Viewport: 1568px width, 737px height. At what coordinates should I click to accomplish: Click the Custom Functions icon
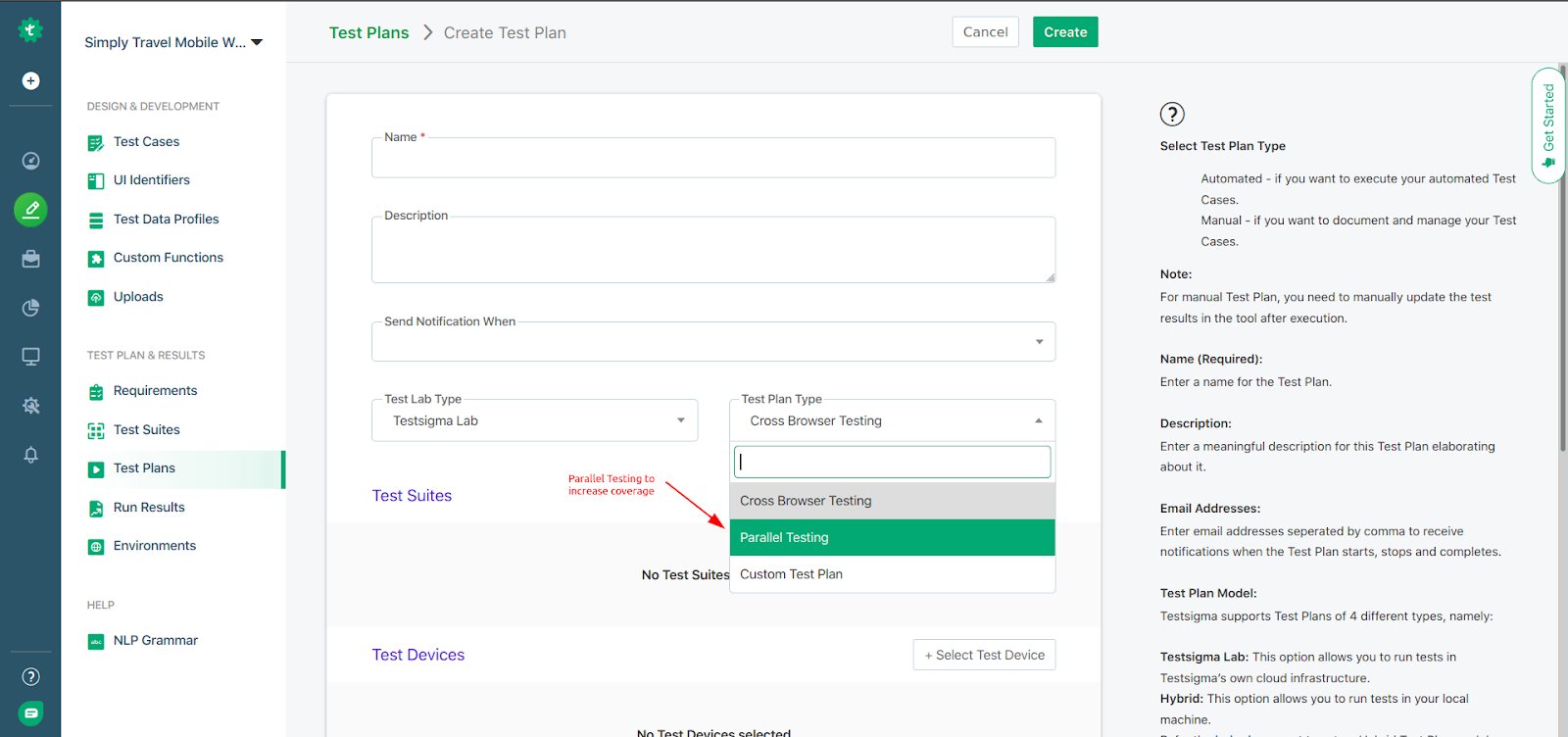pos(96,259)
